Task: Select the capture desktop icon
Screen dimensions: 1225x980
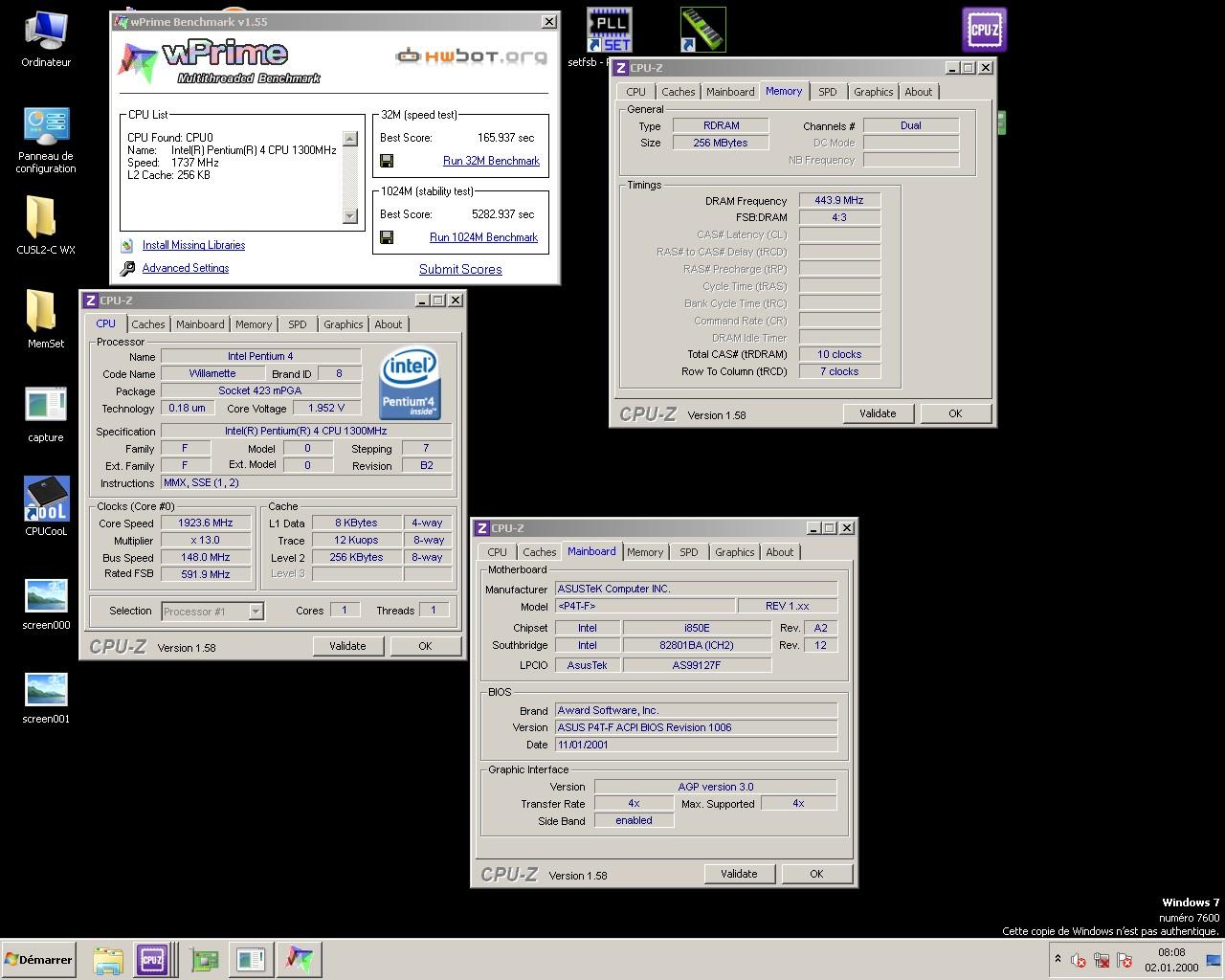Action: tap(46, 414)
